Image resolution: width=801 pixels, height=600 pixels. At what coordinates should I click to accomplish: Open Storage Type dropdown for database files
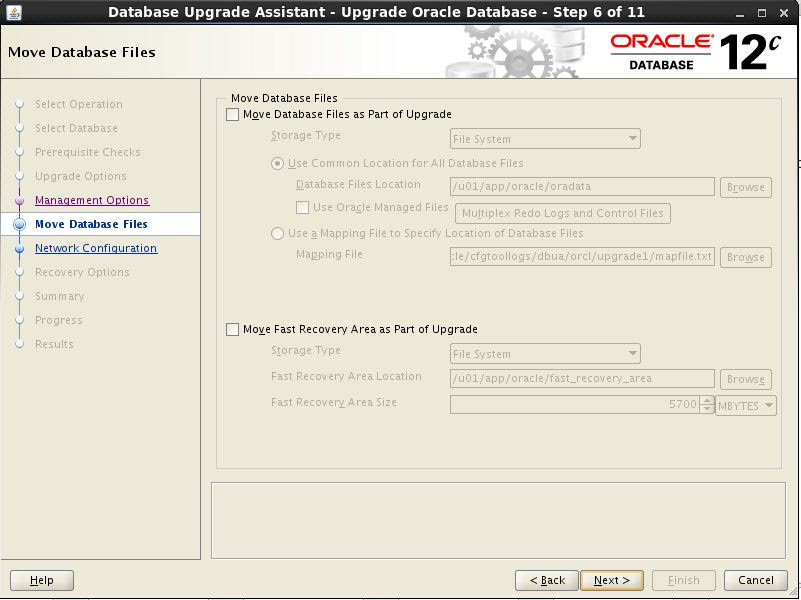tap(545, 139)
